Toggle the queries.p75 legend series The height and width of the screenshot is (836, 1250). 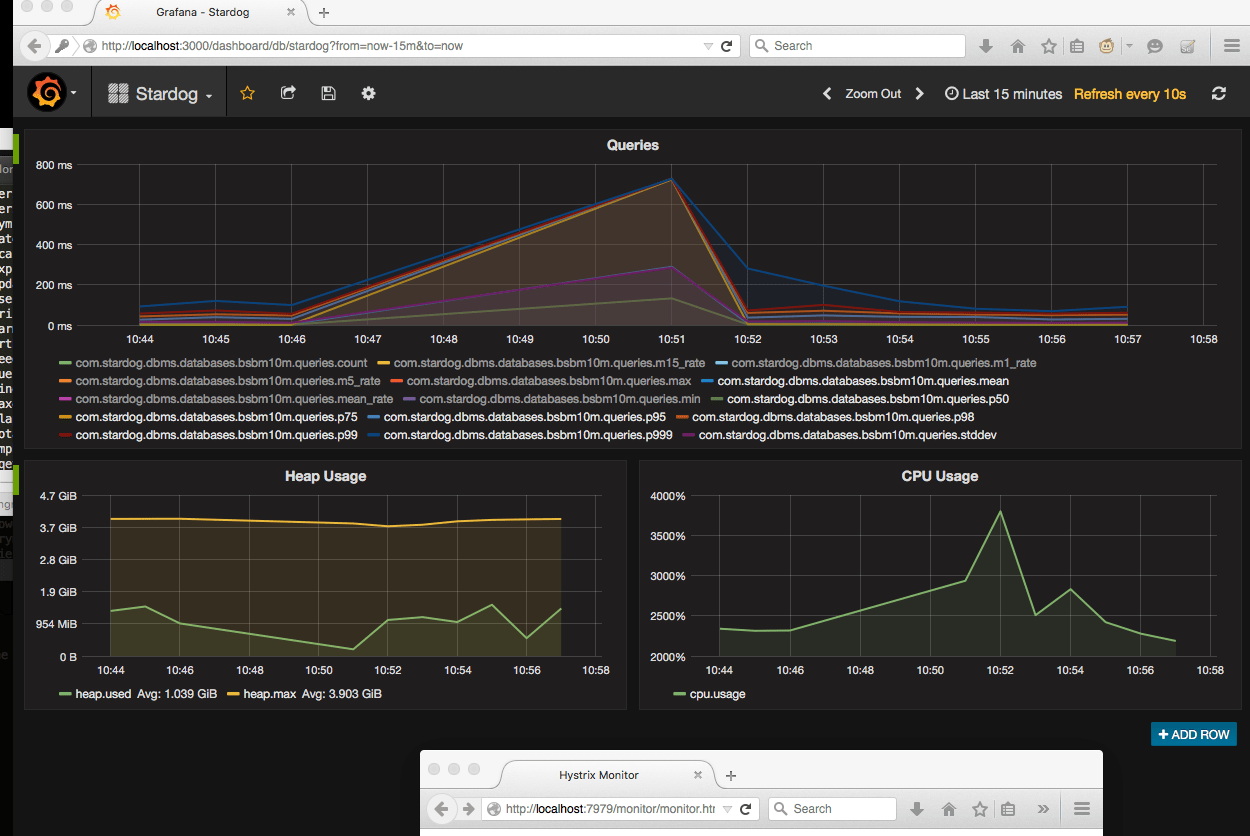click(216, 417)
